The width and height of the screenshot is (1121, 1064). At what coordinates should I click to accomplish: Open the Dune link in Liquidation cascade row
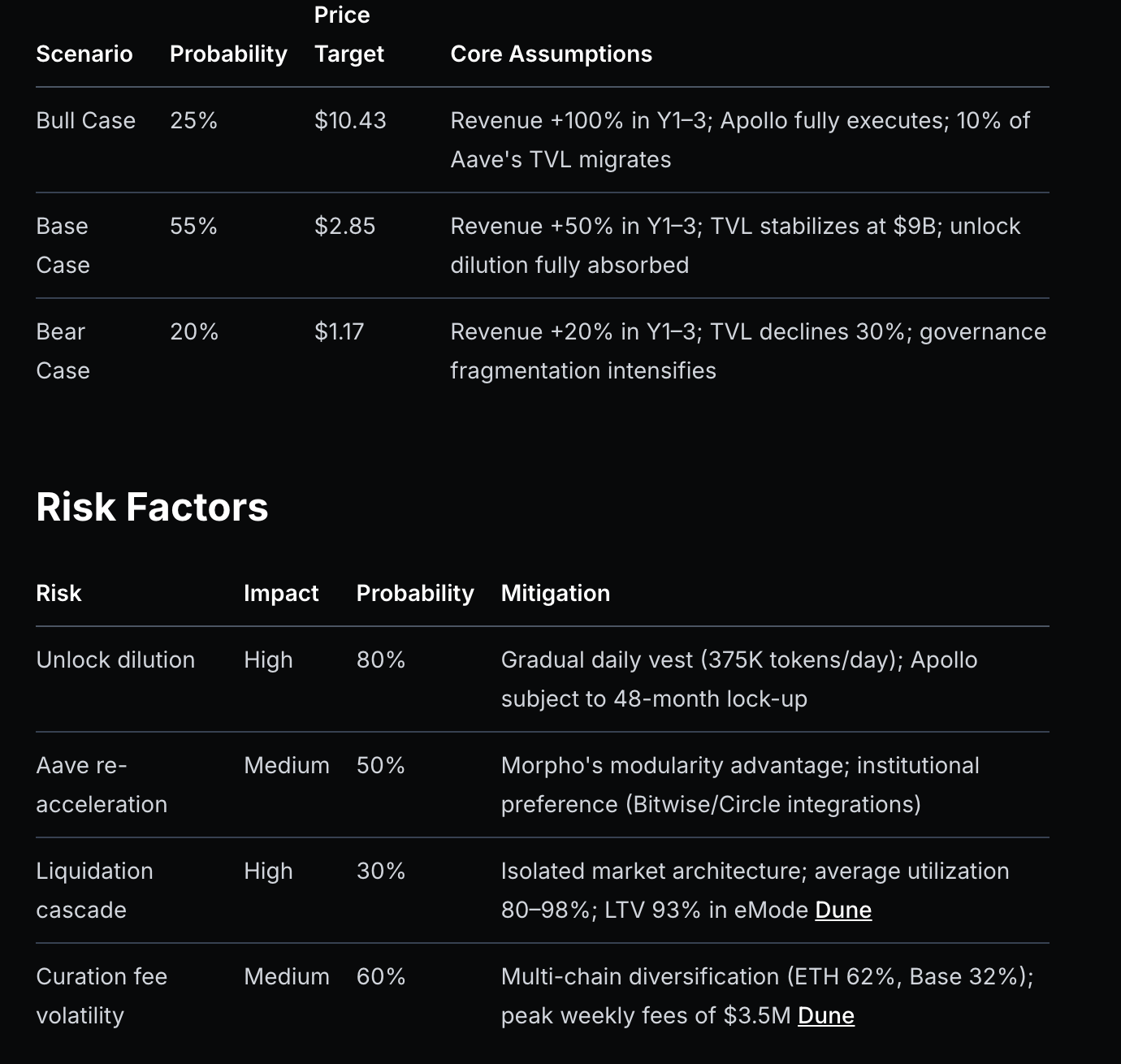click(x=842, y=910)
